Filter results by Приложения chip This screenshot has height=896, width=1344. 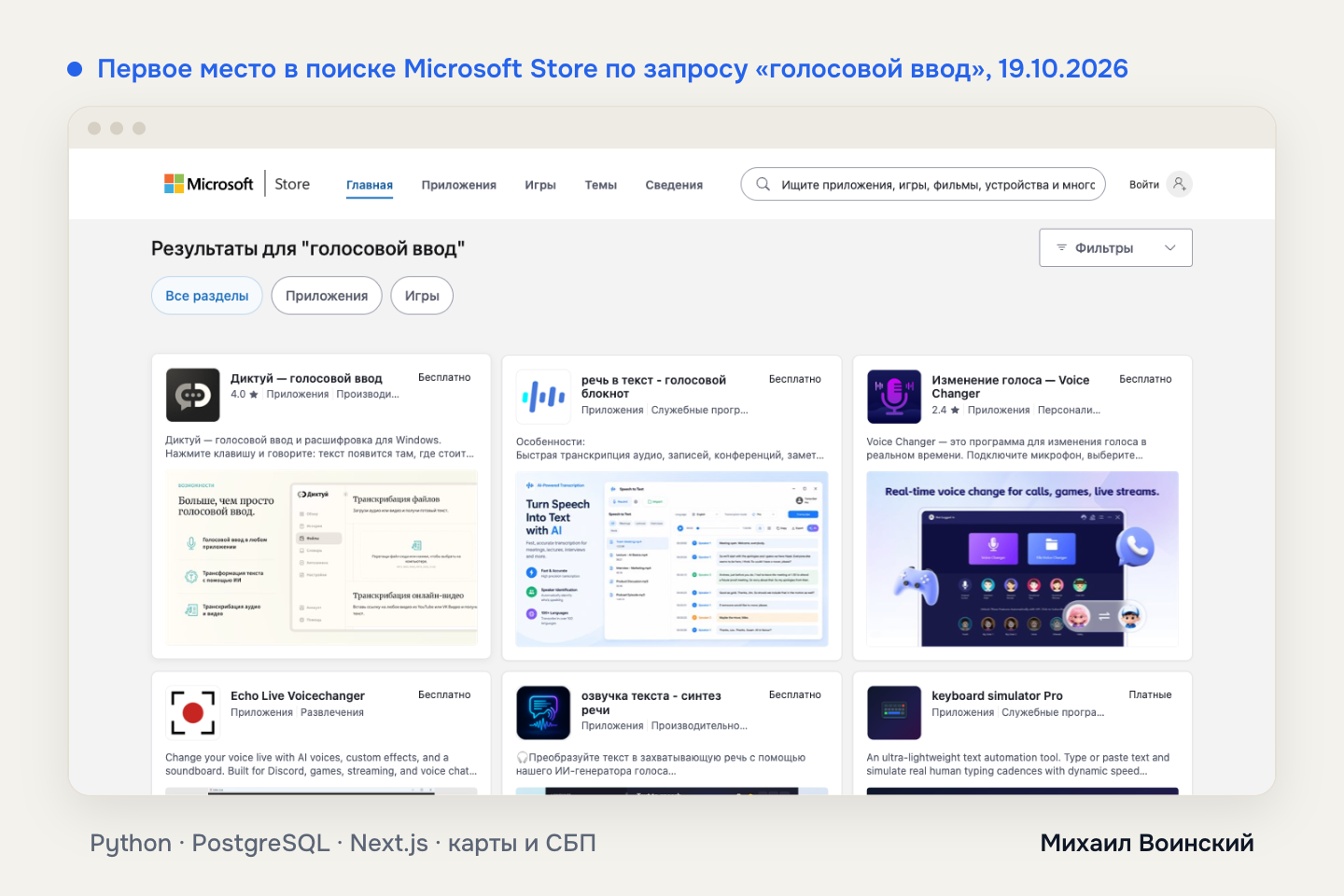[327, 296]
